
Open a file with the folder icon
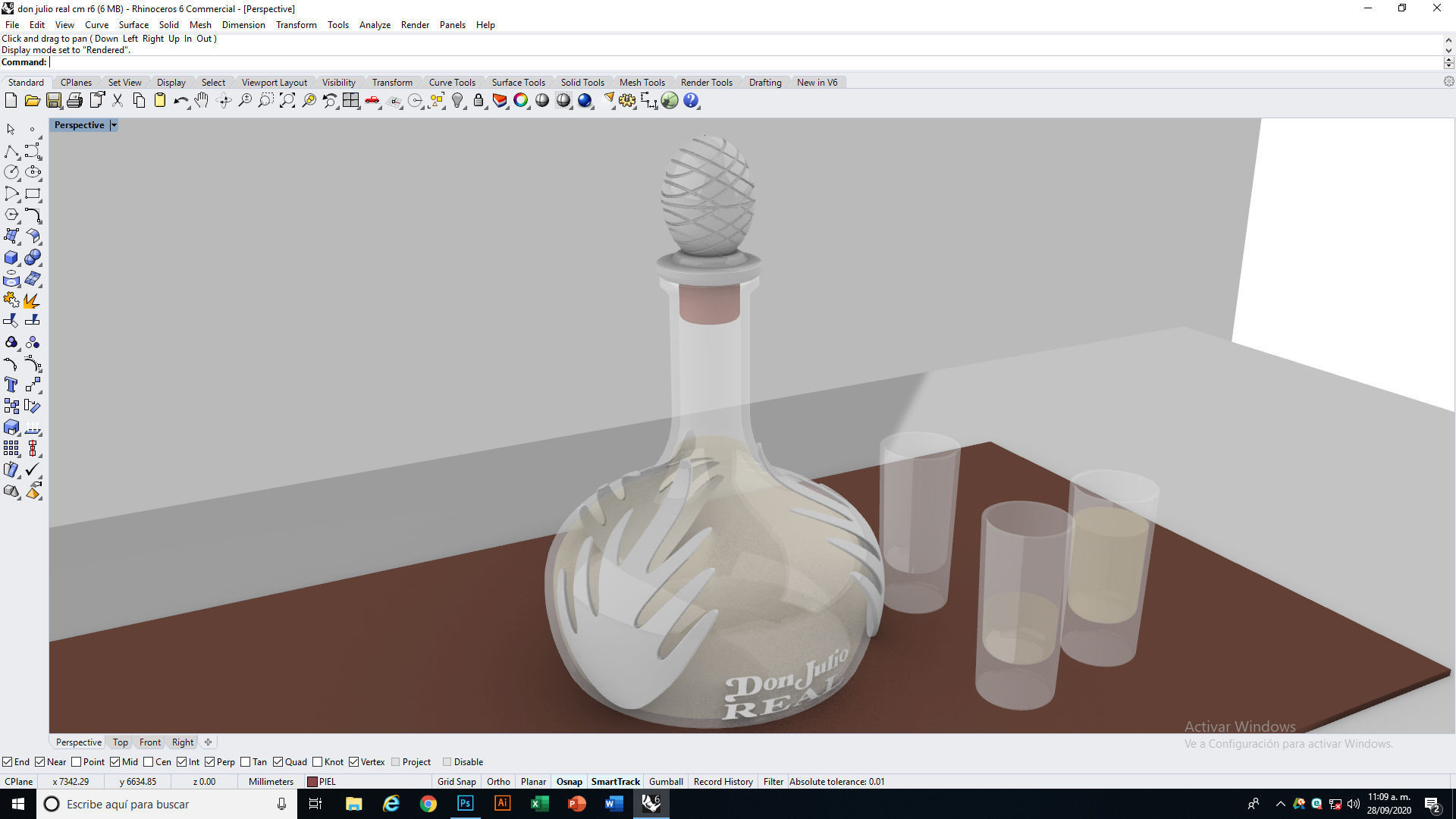[x=32, y=100]
